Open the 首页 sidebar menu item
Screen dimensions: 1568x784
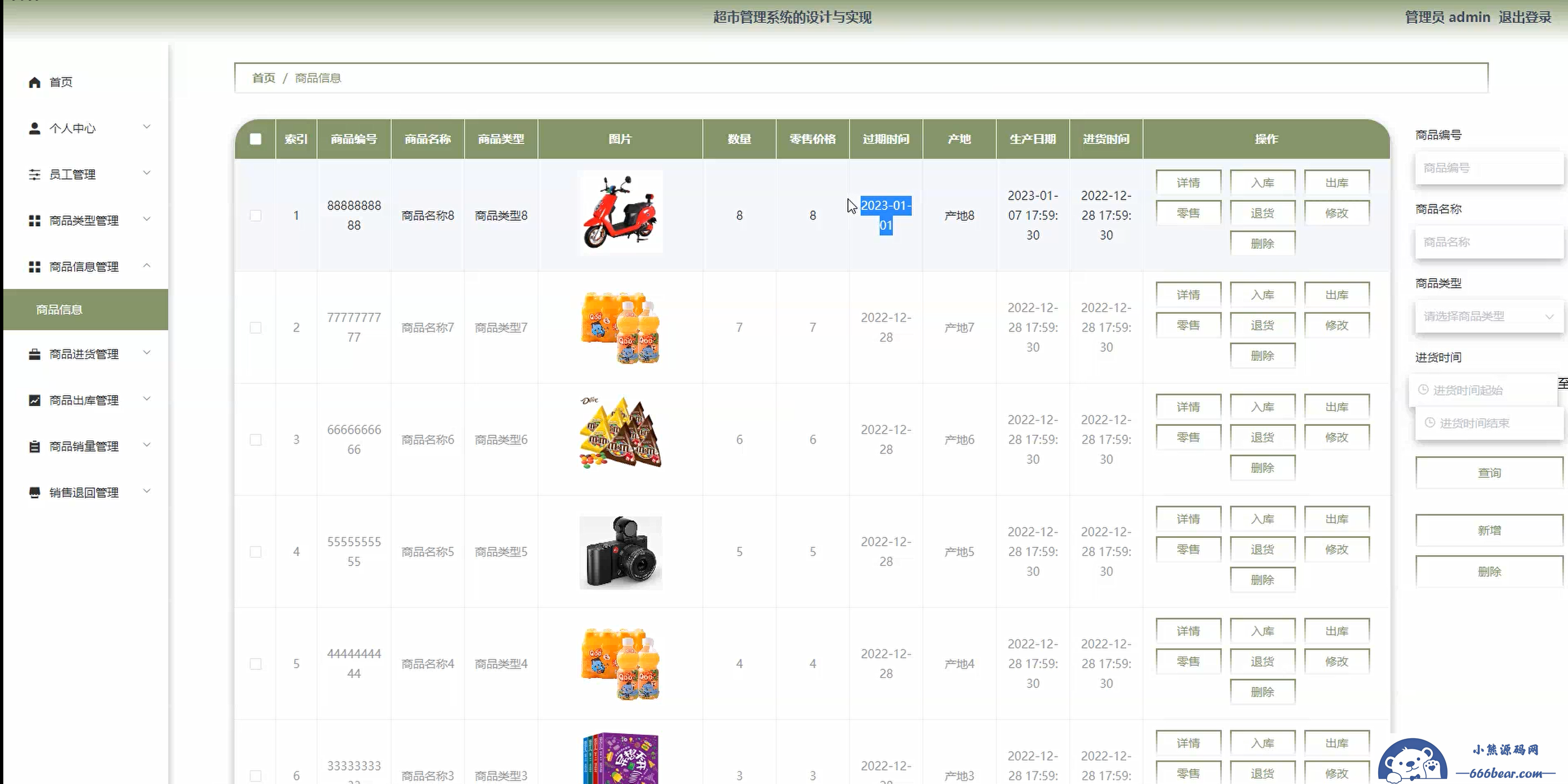(85, 82)
